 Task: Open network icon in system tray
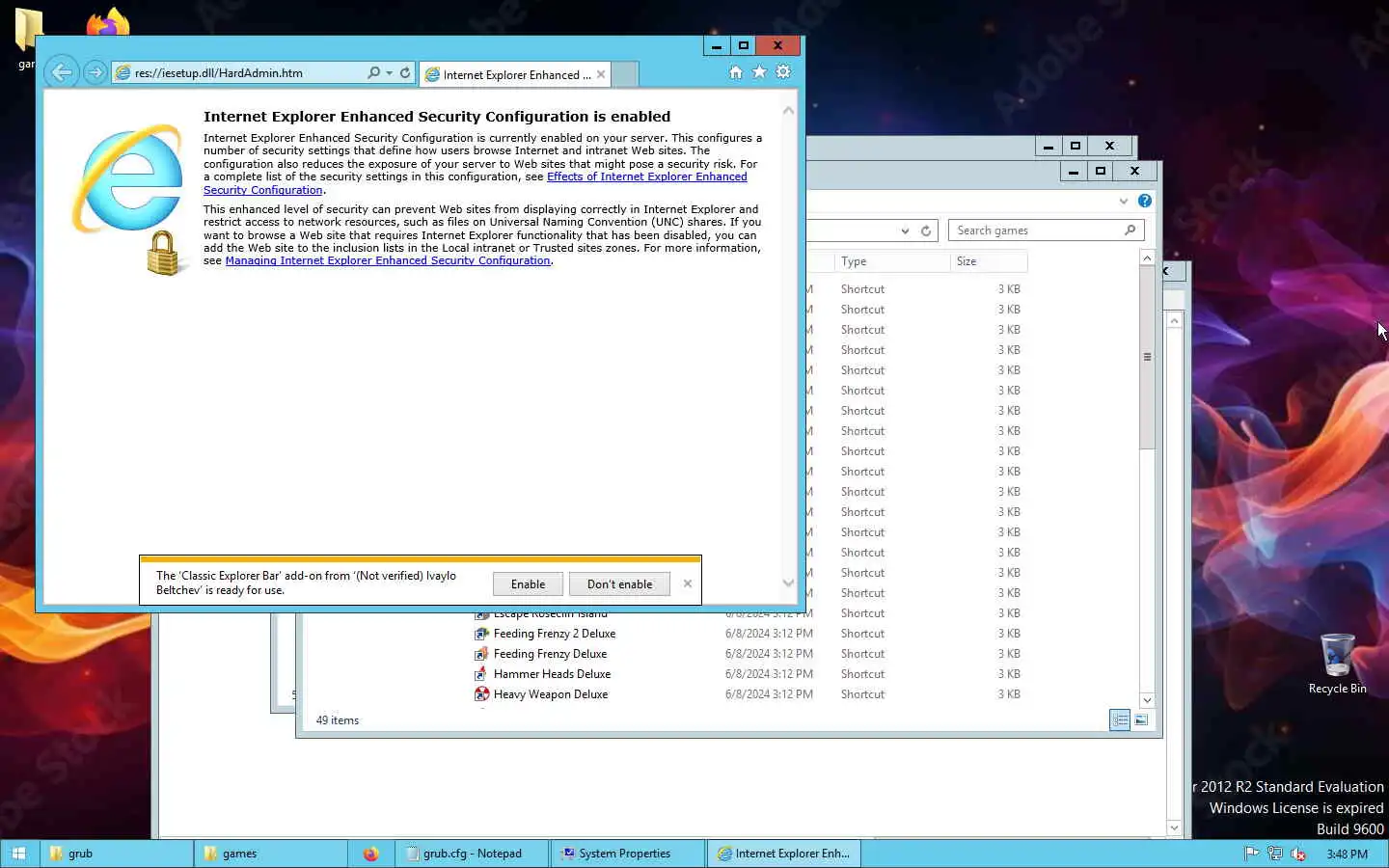1274,854
